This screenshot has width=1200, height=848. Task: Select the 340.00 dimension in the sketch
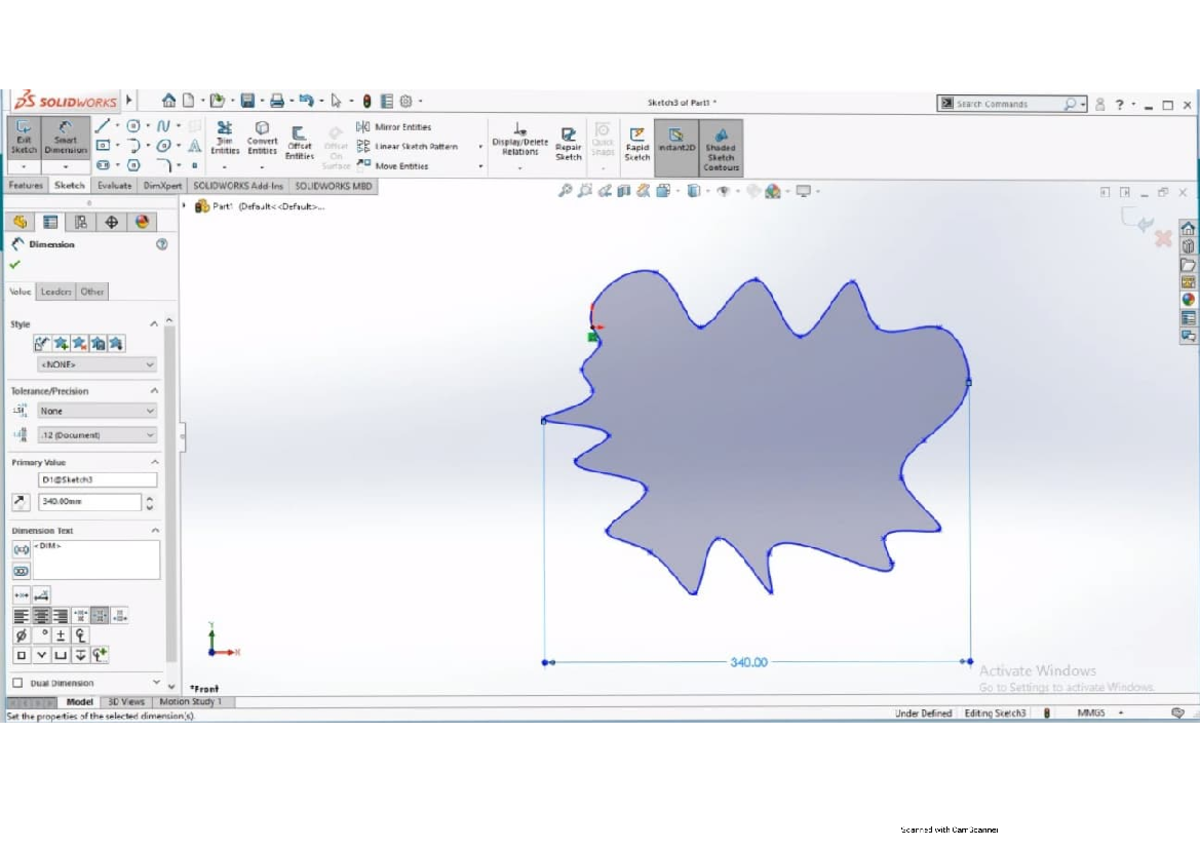749,662
